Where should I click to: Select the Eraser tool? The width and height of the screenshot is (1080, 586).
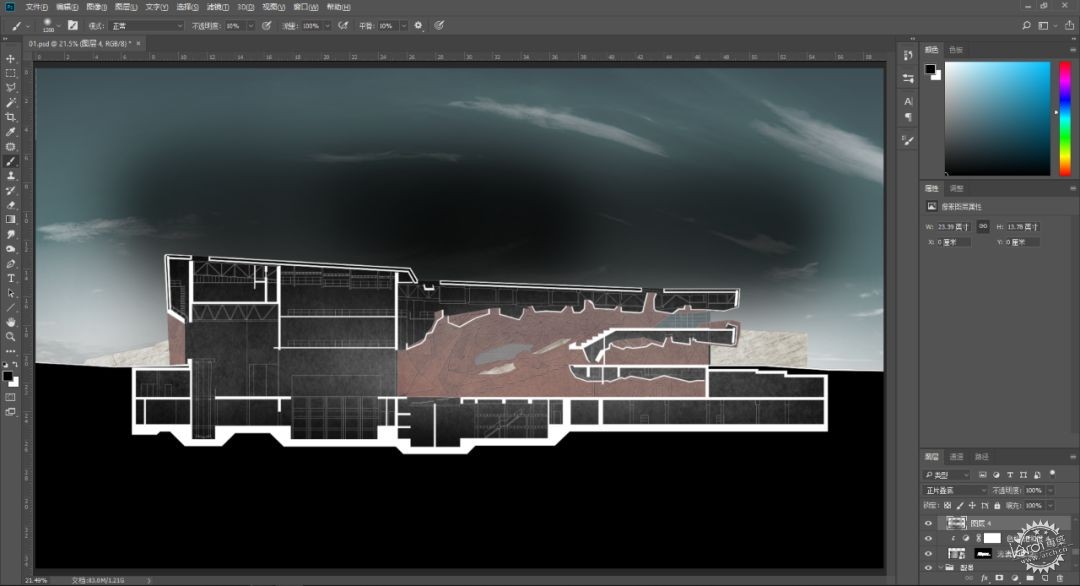(10, 205)
